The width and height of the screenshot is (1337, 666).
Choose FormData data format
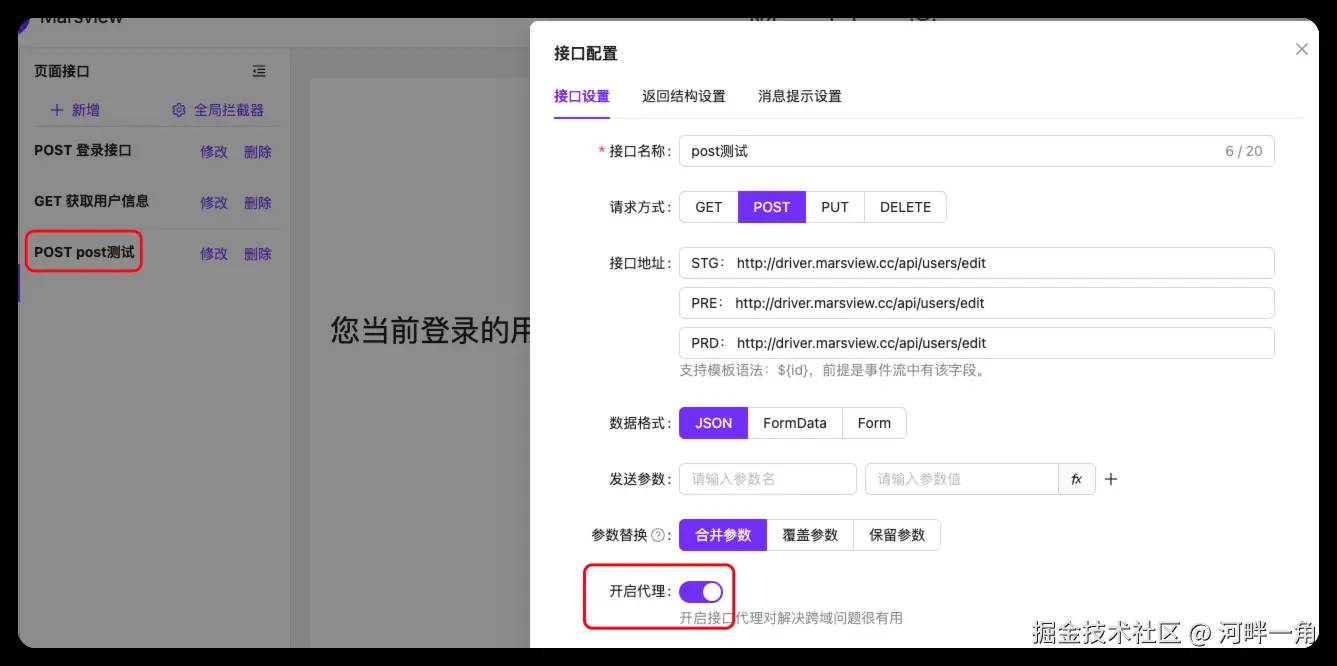coord(795,423)
